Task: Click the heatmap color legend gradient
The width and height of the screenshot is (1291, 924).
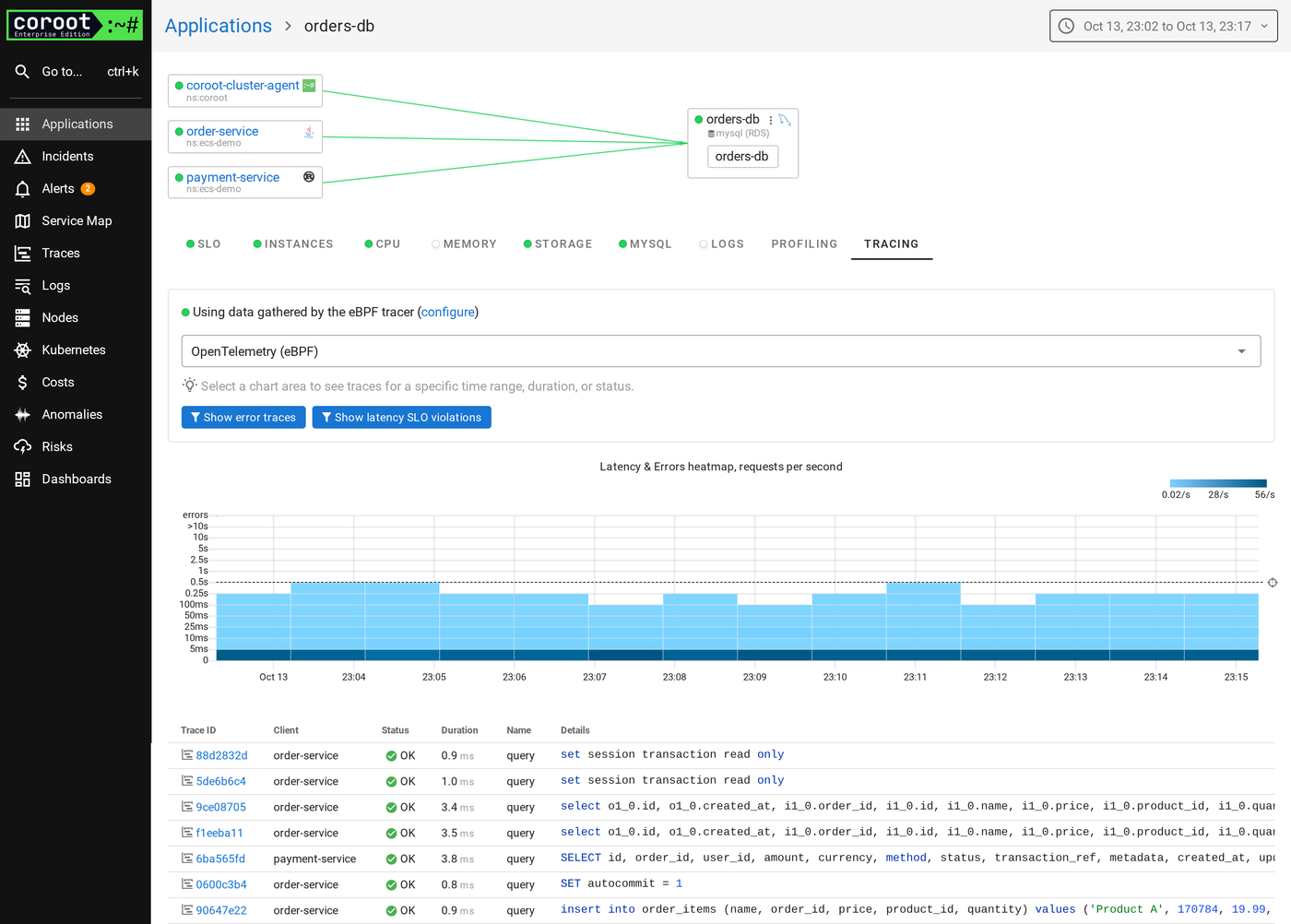Action: pyautogui.click(x=1218, y=483)
